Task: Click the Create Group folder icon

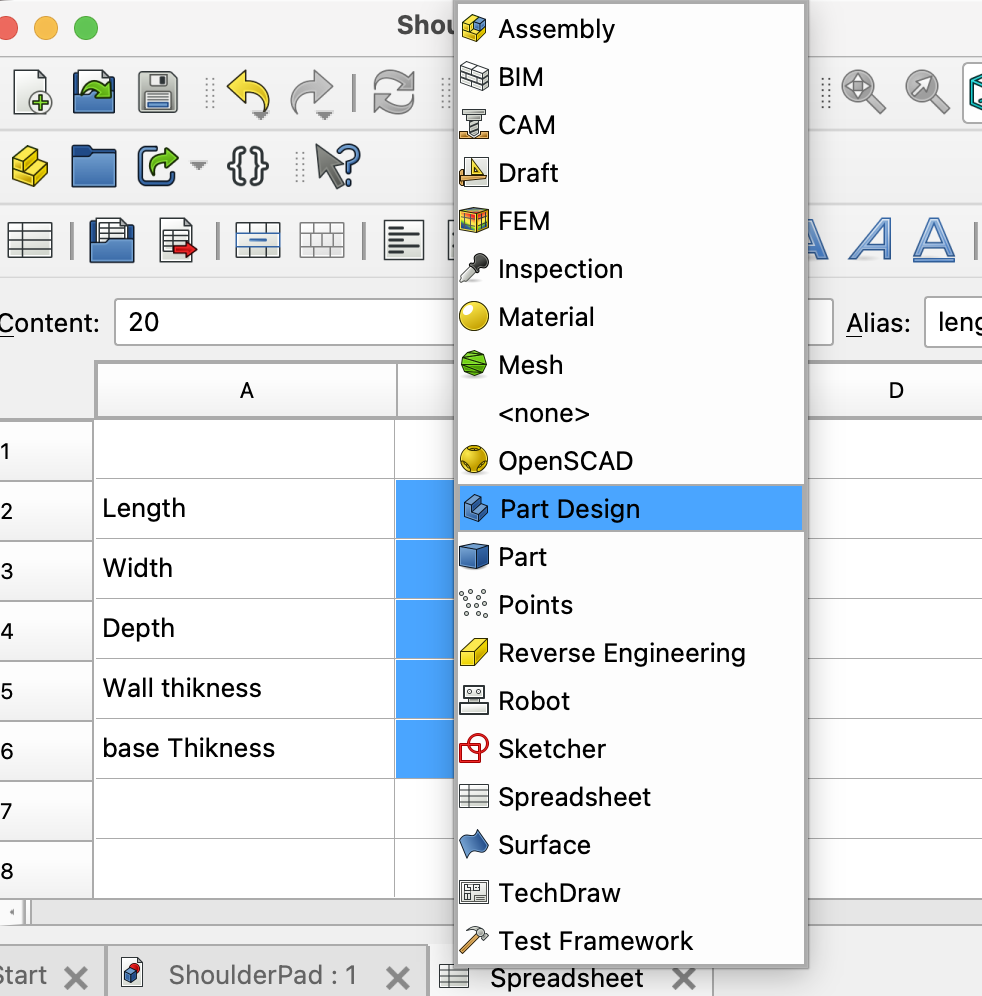Action: [x=94, y=166]
